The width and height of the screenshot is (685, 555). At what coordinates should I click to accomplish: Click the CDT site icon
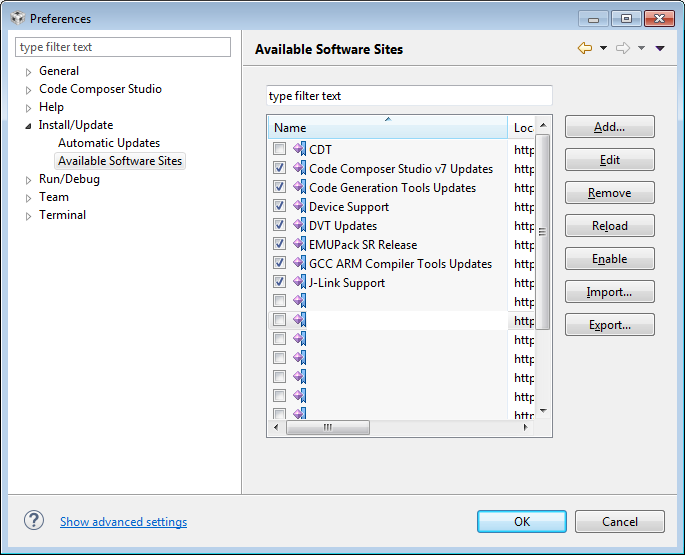300,149
